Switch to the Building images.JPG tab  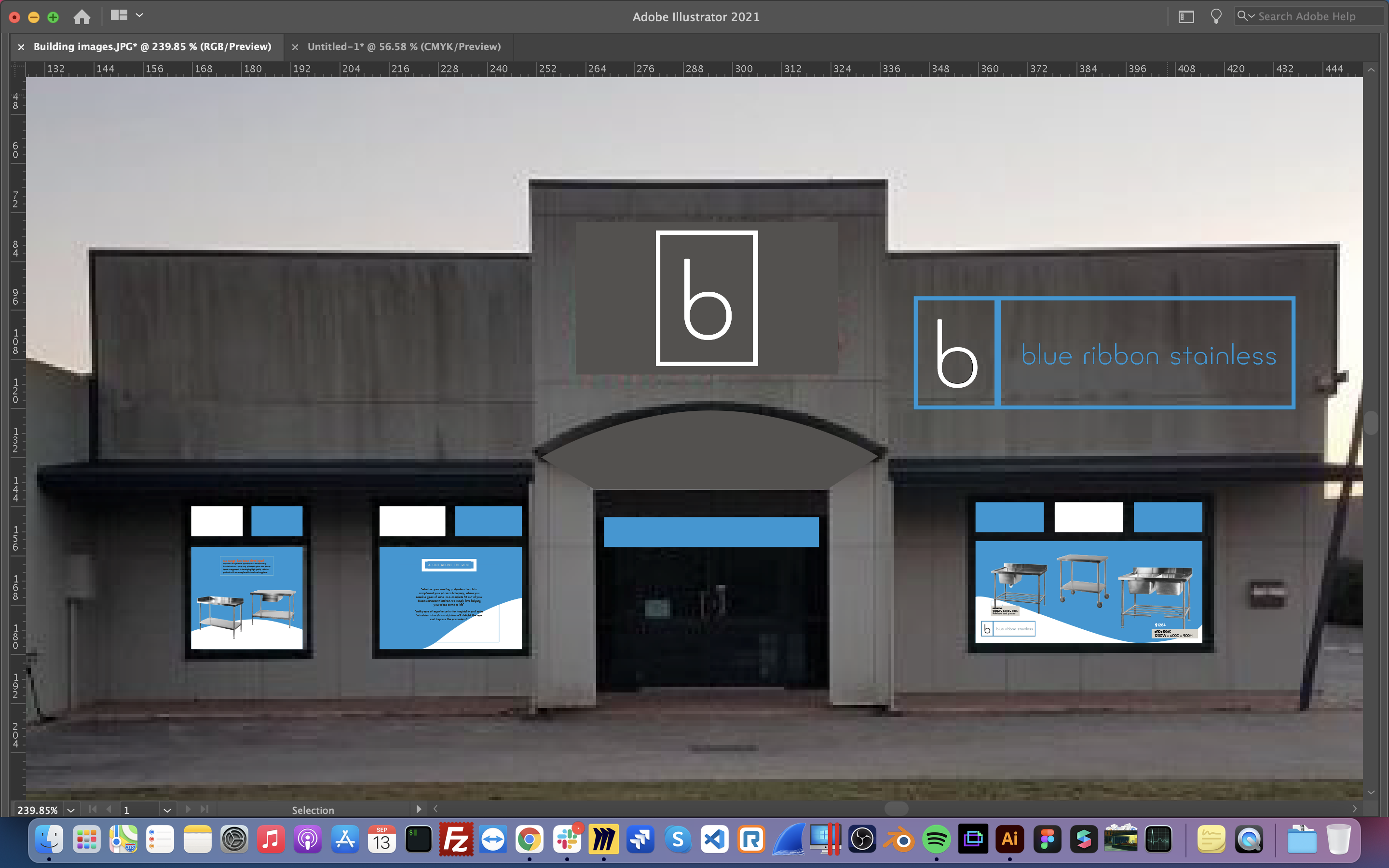pos(151,46)
